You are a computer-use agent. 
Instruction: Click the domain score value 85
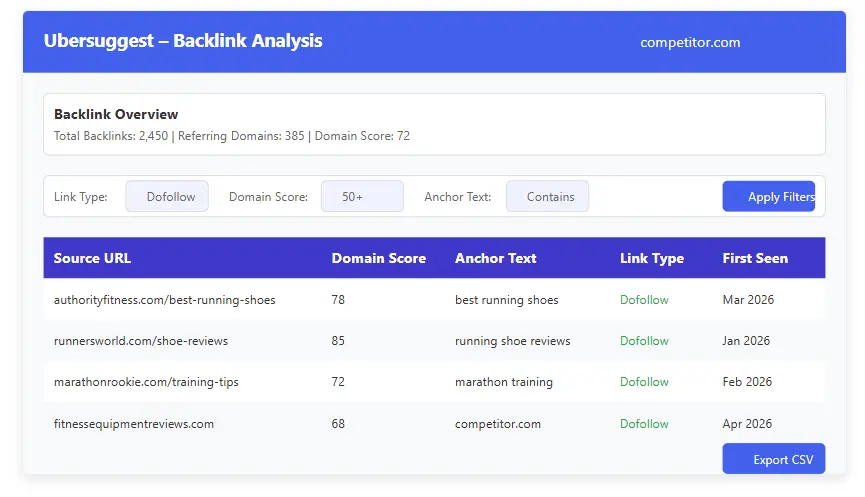[338, 340]
